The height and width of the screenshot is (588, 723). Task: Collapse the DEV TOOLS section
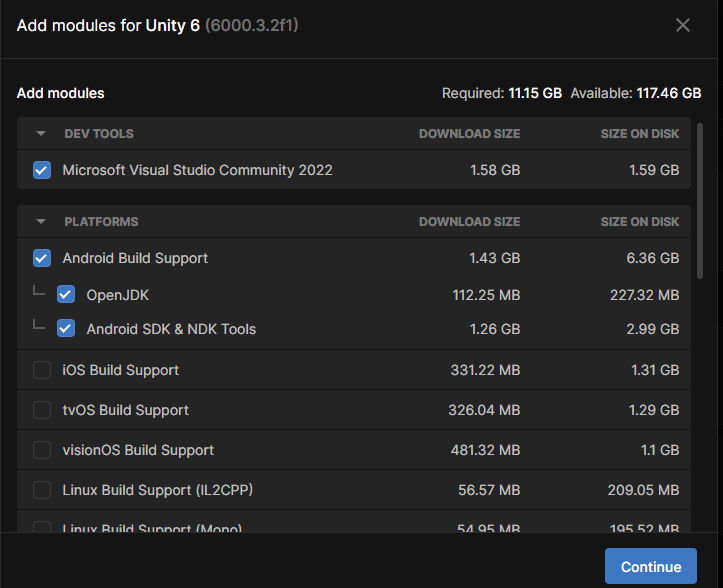click(x=41, y=134)
